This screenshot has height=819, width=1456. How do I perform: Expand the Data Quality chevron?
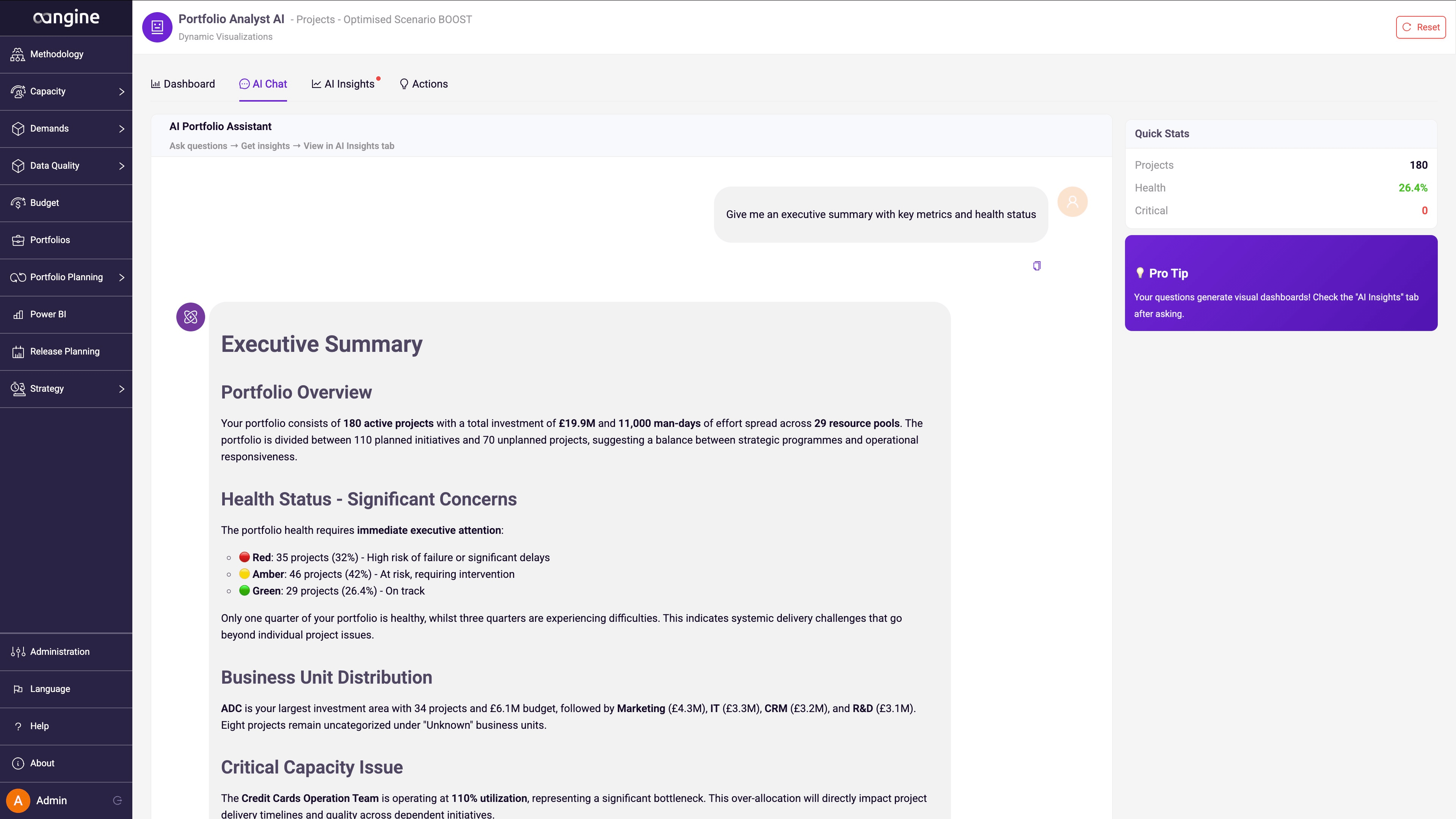(x=121, y=166)
